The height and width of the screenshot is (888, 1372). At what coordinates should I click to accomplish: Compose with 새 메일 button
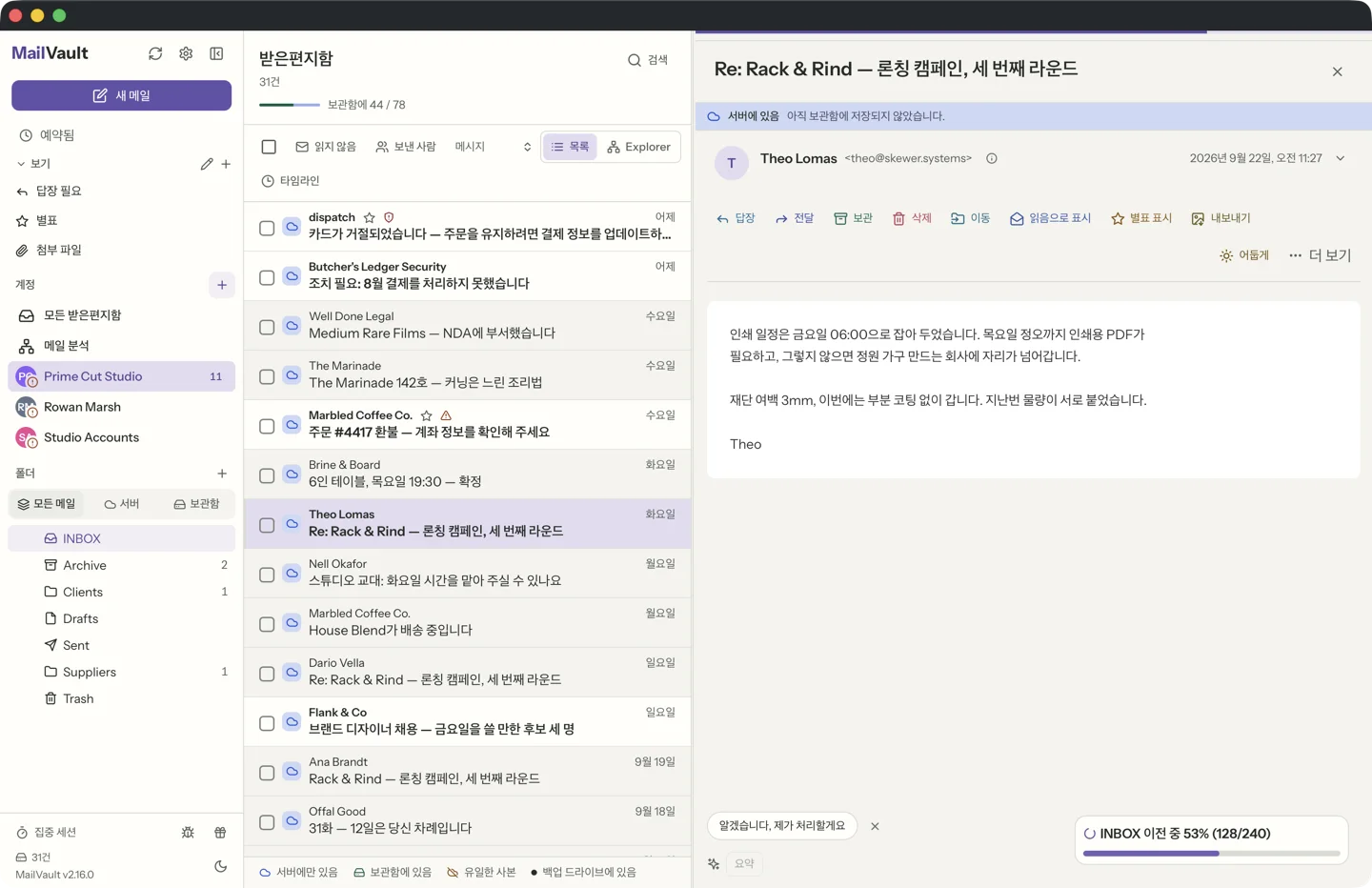121,95
